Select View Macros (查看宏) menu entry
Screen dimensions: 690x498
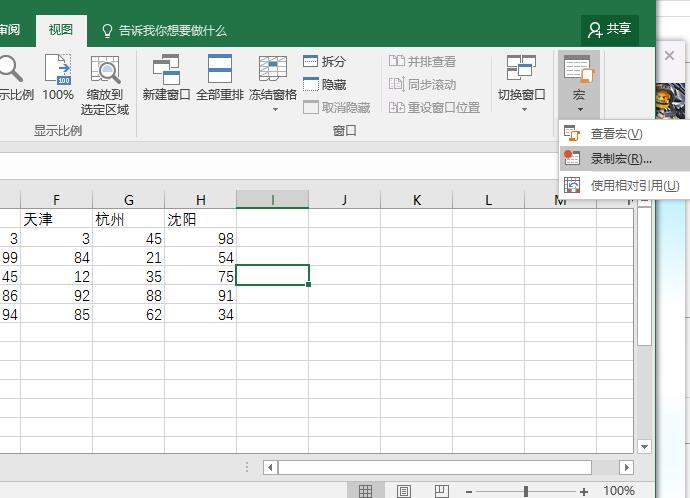pos(624,133)
